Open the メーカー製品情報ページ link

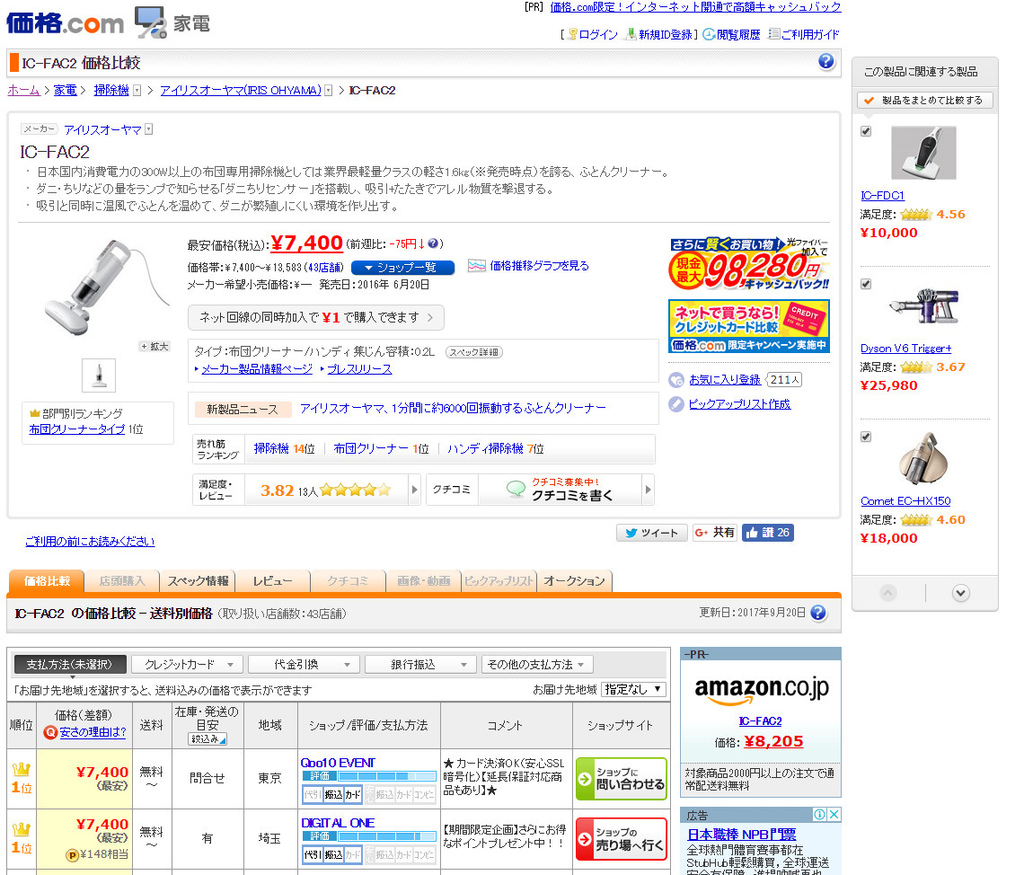tap(257, 369)
